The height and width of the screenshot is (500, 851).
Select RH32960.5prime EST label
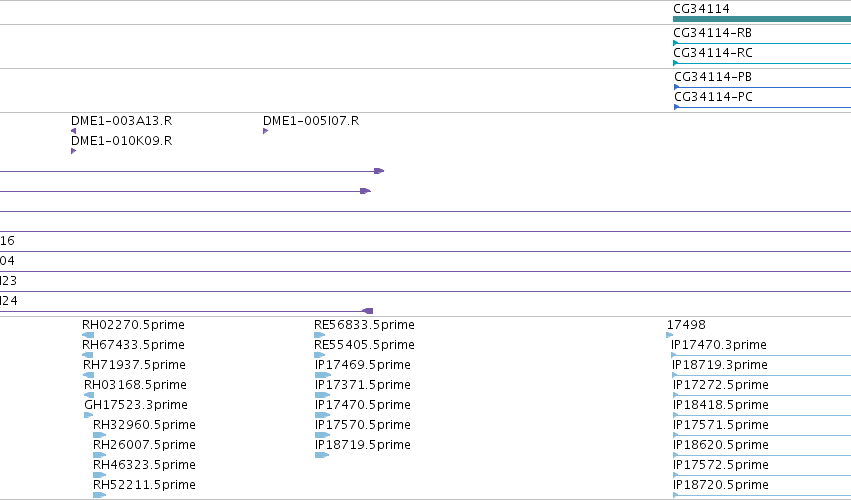click(144, 426)
